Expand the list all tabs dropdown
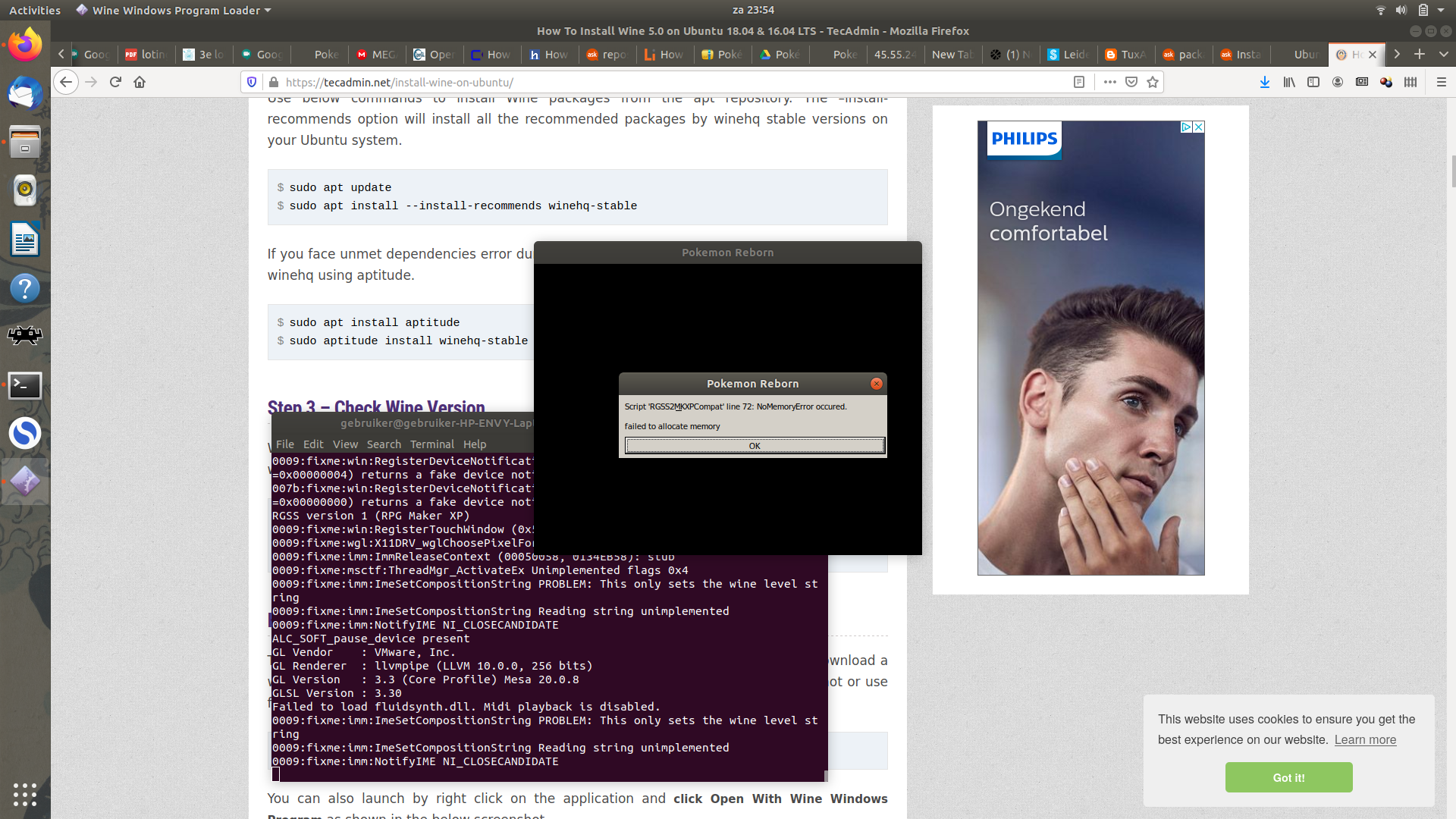The width and height of the screenshot is (1456, 819). click(x=1443, y=54)
